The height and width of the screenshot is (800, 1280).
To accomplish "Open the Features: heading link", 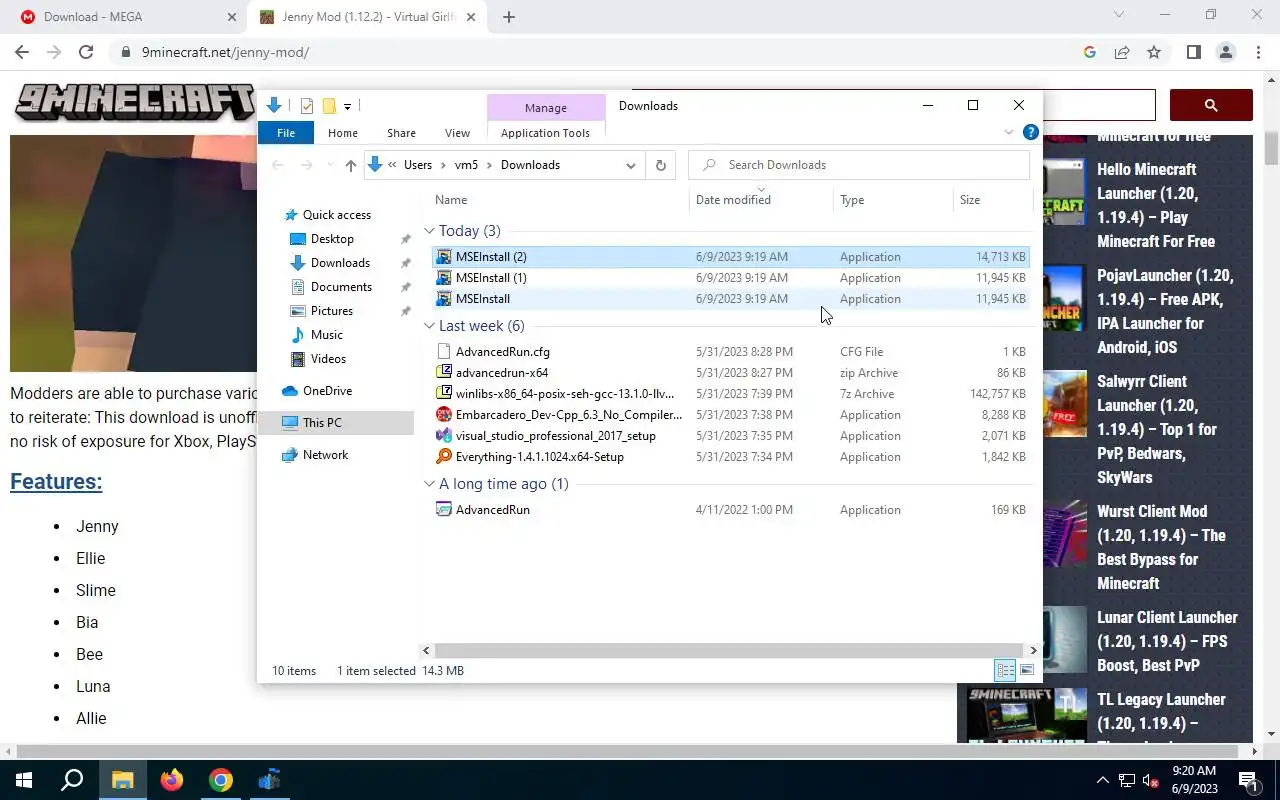I will 56,481.
